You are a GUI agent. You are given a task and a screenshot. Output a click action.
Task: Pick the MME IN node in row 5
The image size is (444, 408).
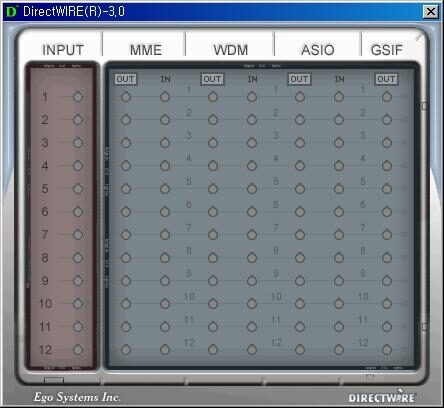(x=165, y=189)
